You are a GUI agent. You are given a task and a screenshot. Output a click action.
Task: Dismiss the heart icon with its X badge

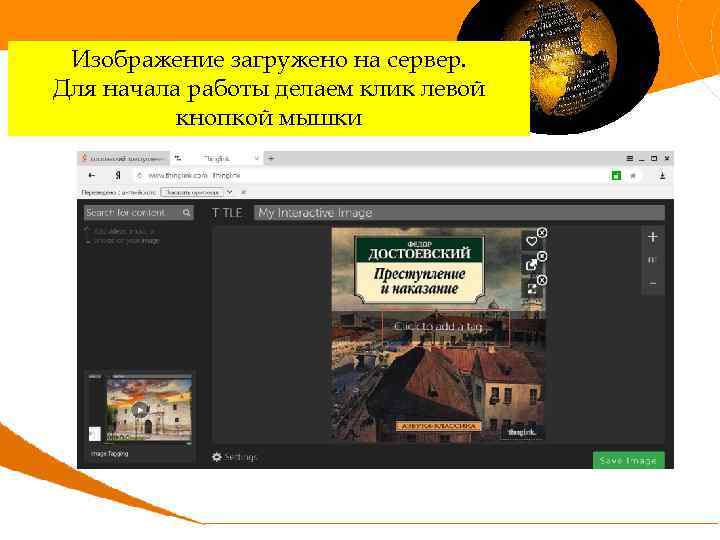pyautogui.click(x=542, y=232)
